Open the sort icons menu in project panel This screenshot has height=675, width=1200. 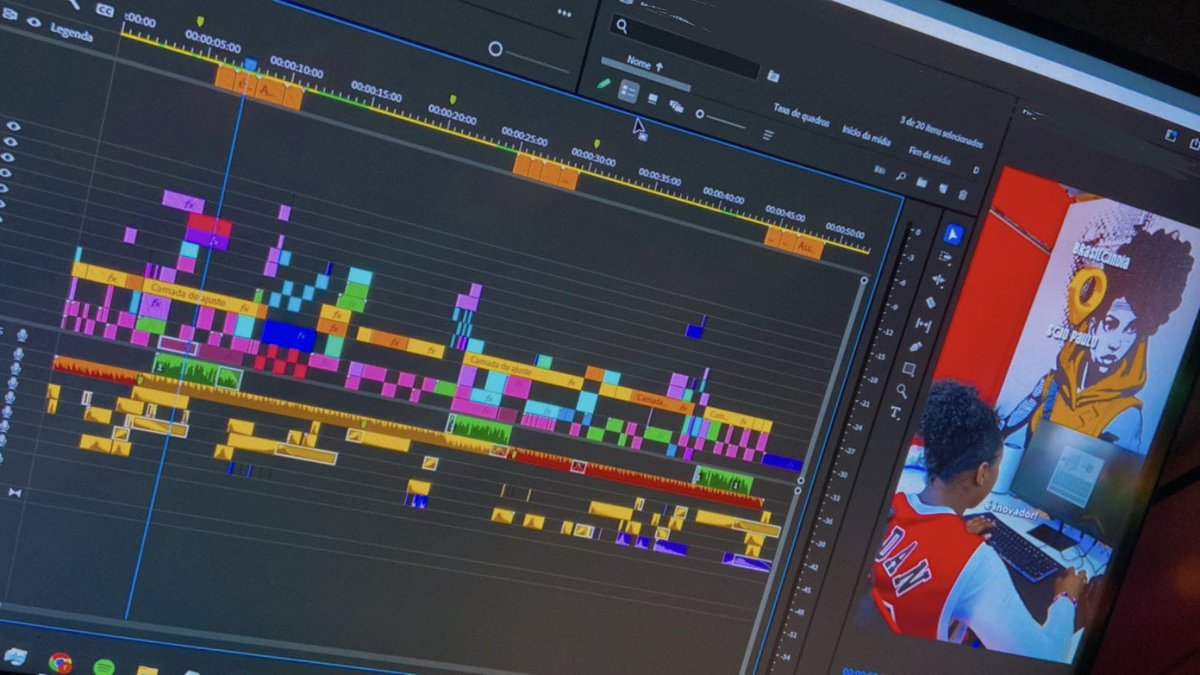(768, 135)
